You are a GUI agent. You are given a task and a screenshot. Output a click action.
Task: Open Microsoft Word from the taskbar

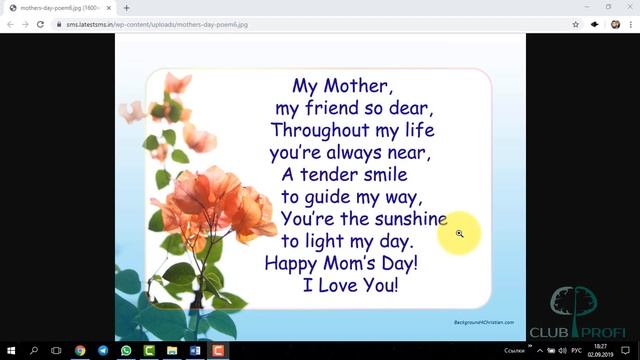(x=195, y=351)
